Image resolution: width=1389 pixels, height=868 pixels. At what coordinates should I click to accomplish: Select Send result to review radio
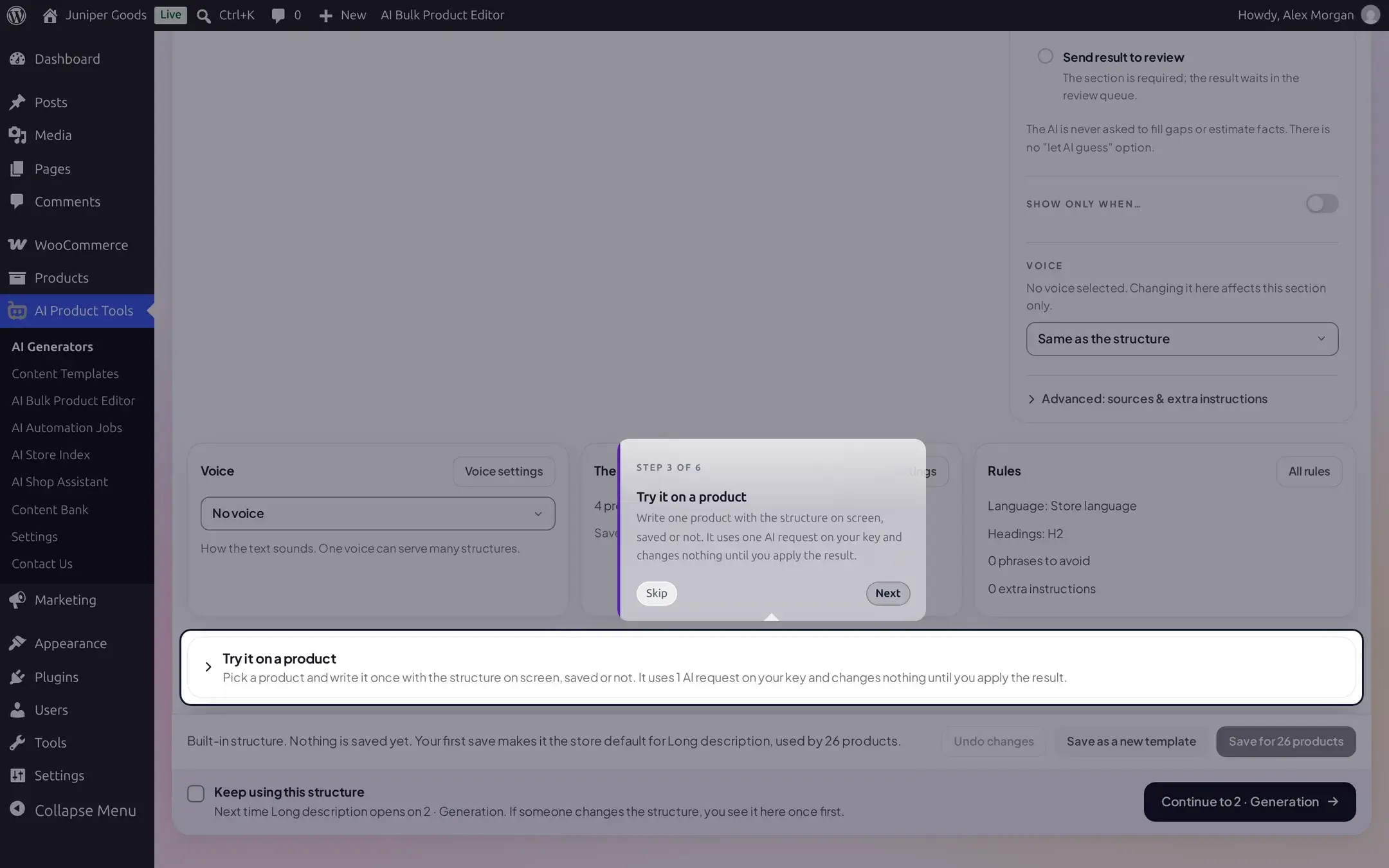(x=1046, y=56)
